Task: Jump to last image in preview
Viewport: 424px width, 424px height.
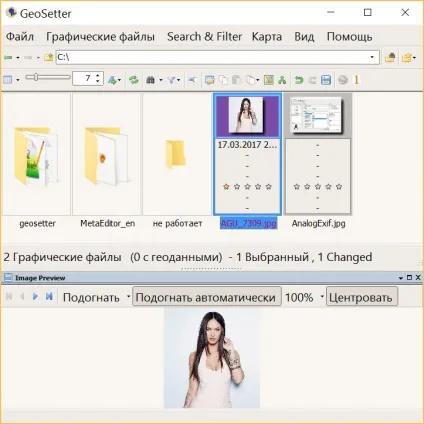Action: coord(49,296)
